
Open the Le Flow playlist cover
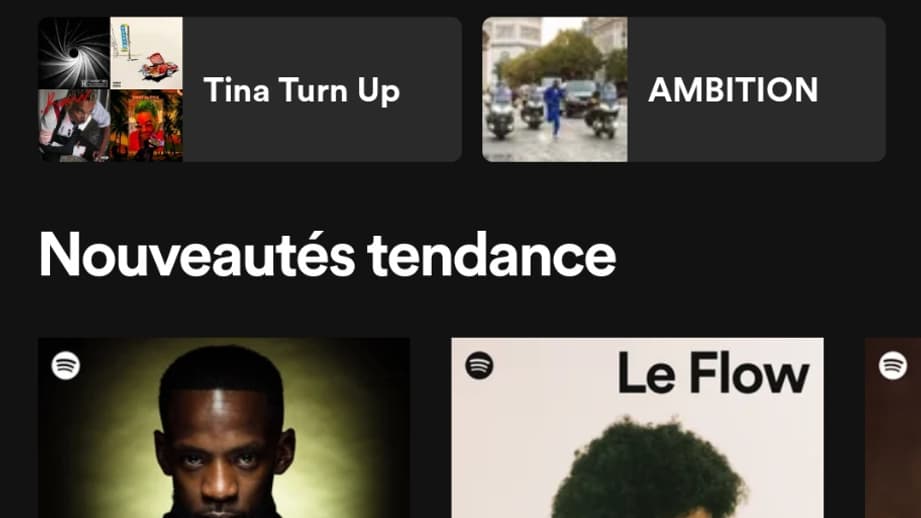pos(637,428)
